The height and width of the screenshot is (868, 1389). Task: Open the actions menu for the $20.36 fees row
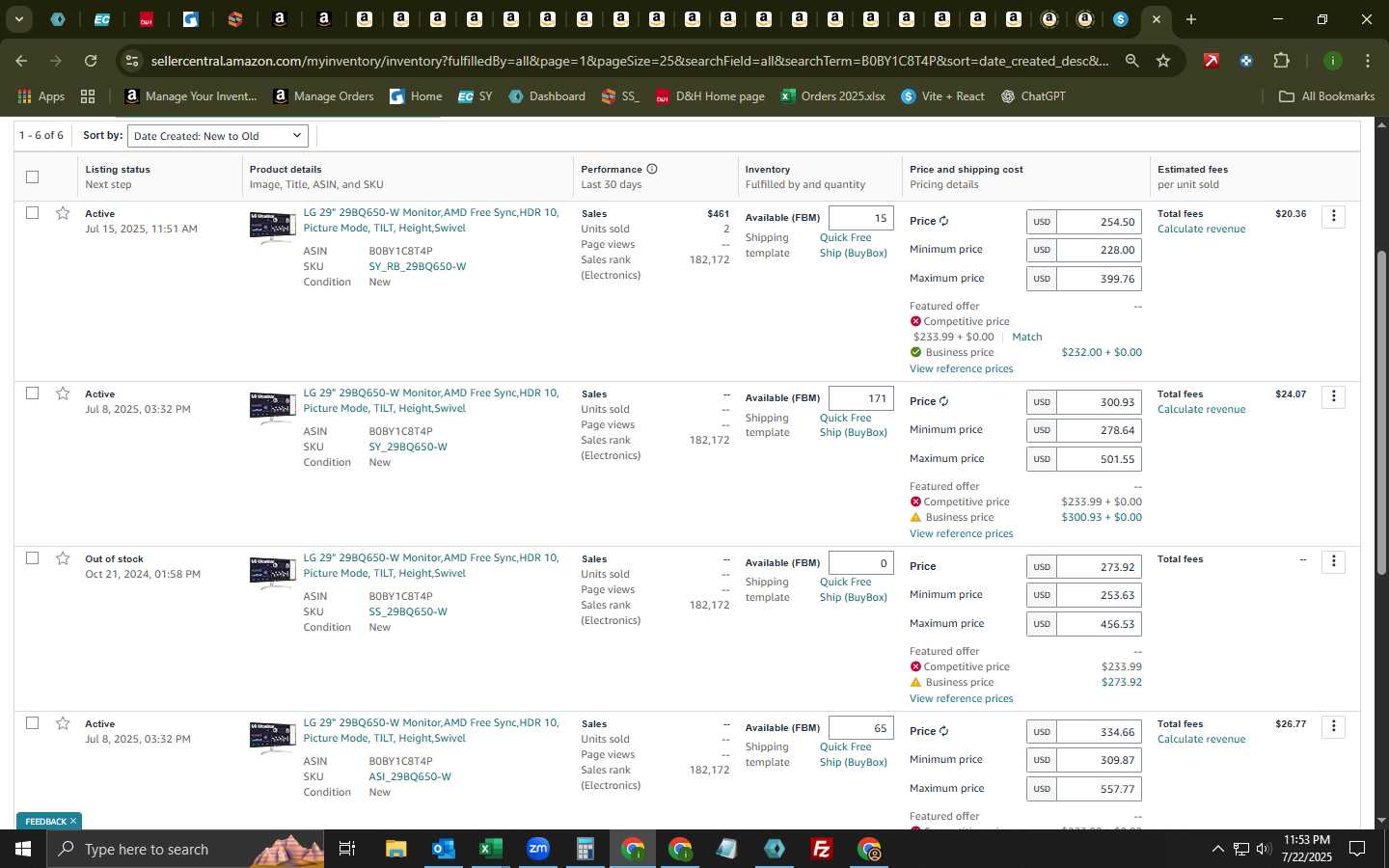coord(1334,216)
